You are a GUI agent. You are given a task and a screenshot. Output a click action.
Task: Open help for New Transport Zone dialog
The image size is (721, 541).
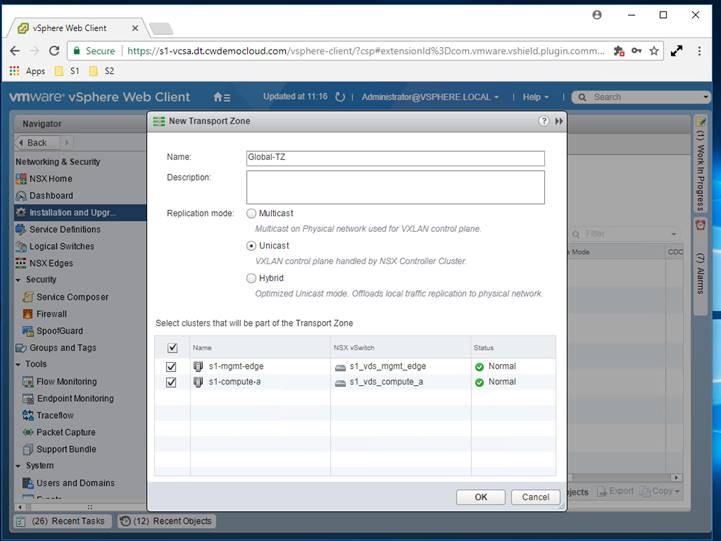544,121
